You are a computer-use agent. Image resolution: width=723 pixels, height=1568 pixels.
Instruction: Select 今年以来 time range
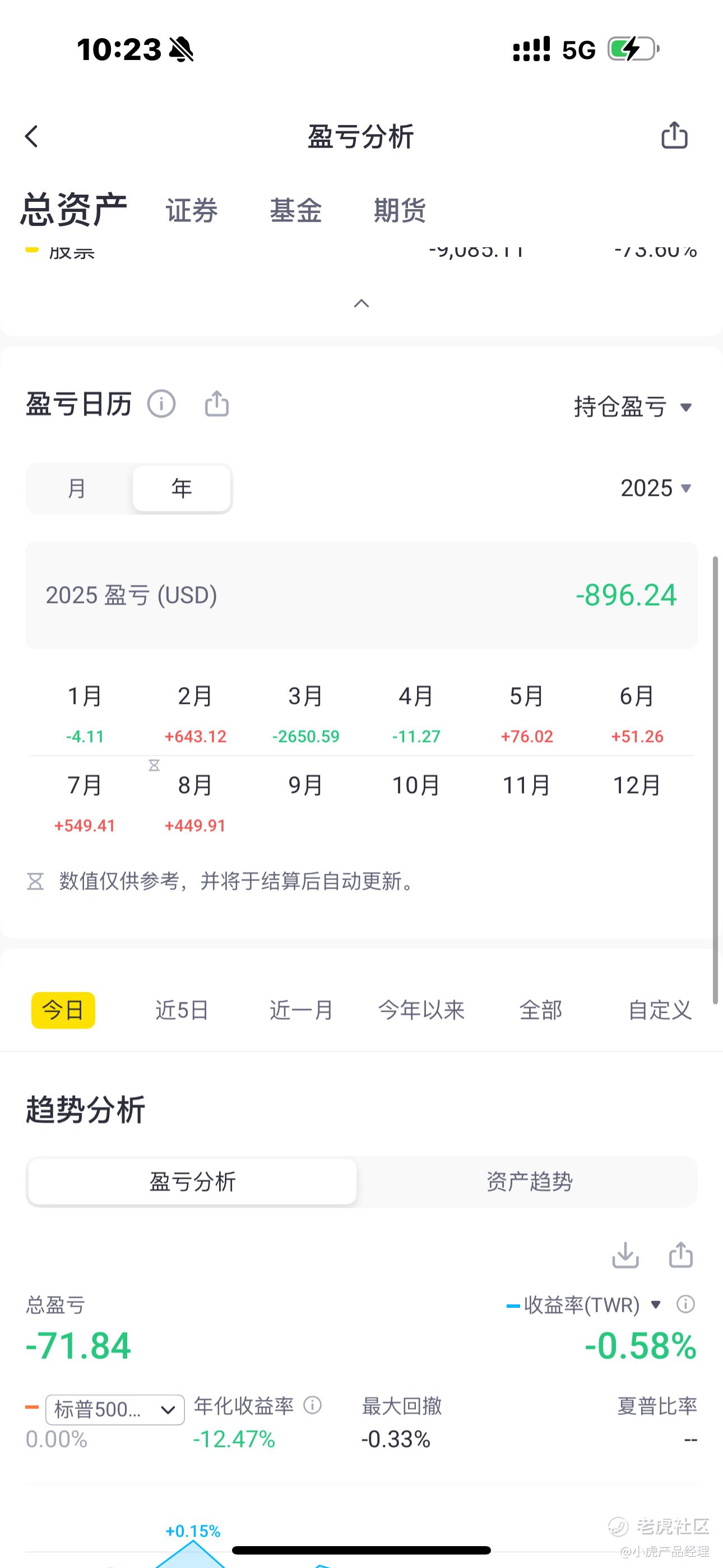coord(421,1010)
